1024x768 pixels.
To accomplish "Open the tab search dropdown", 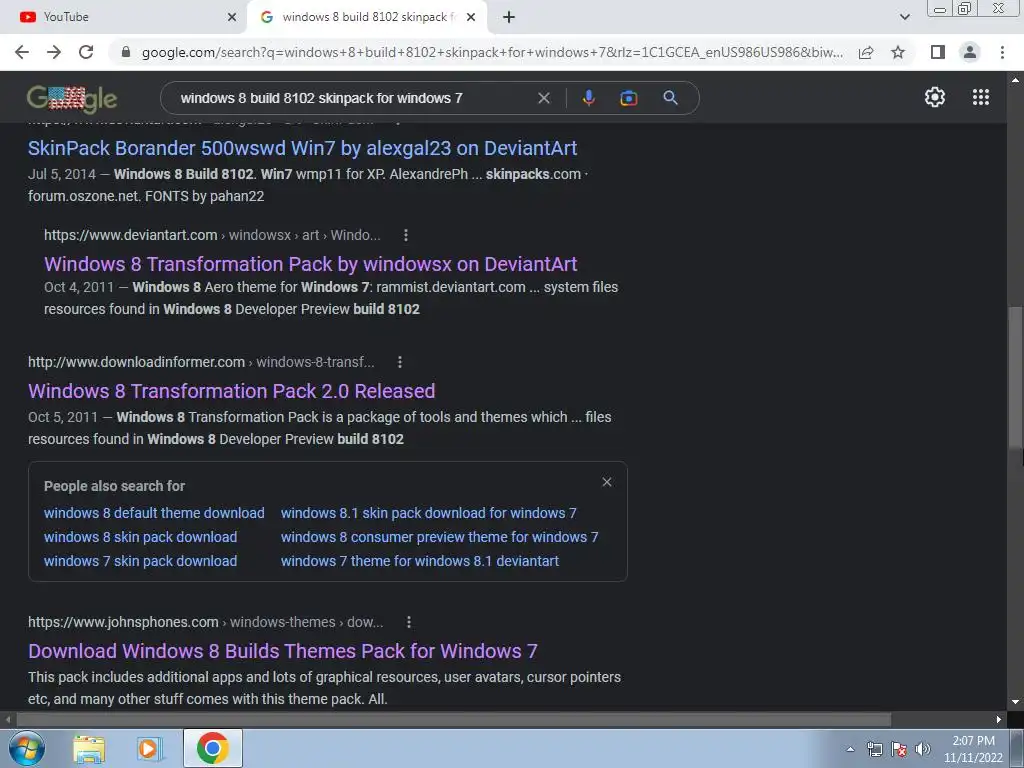I will coord(904,17).
